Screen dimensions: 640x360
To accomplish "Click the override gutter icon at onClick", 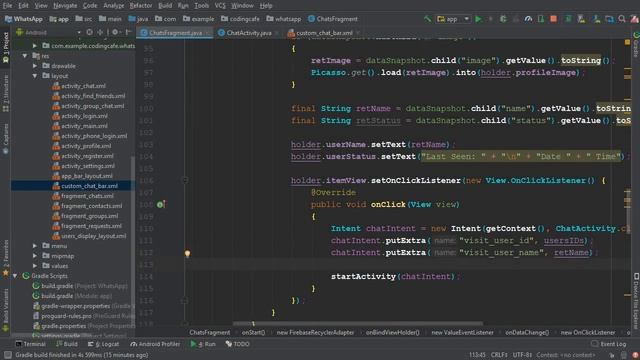I will (x=161, y=204).
